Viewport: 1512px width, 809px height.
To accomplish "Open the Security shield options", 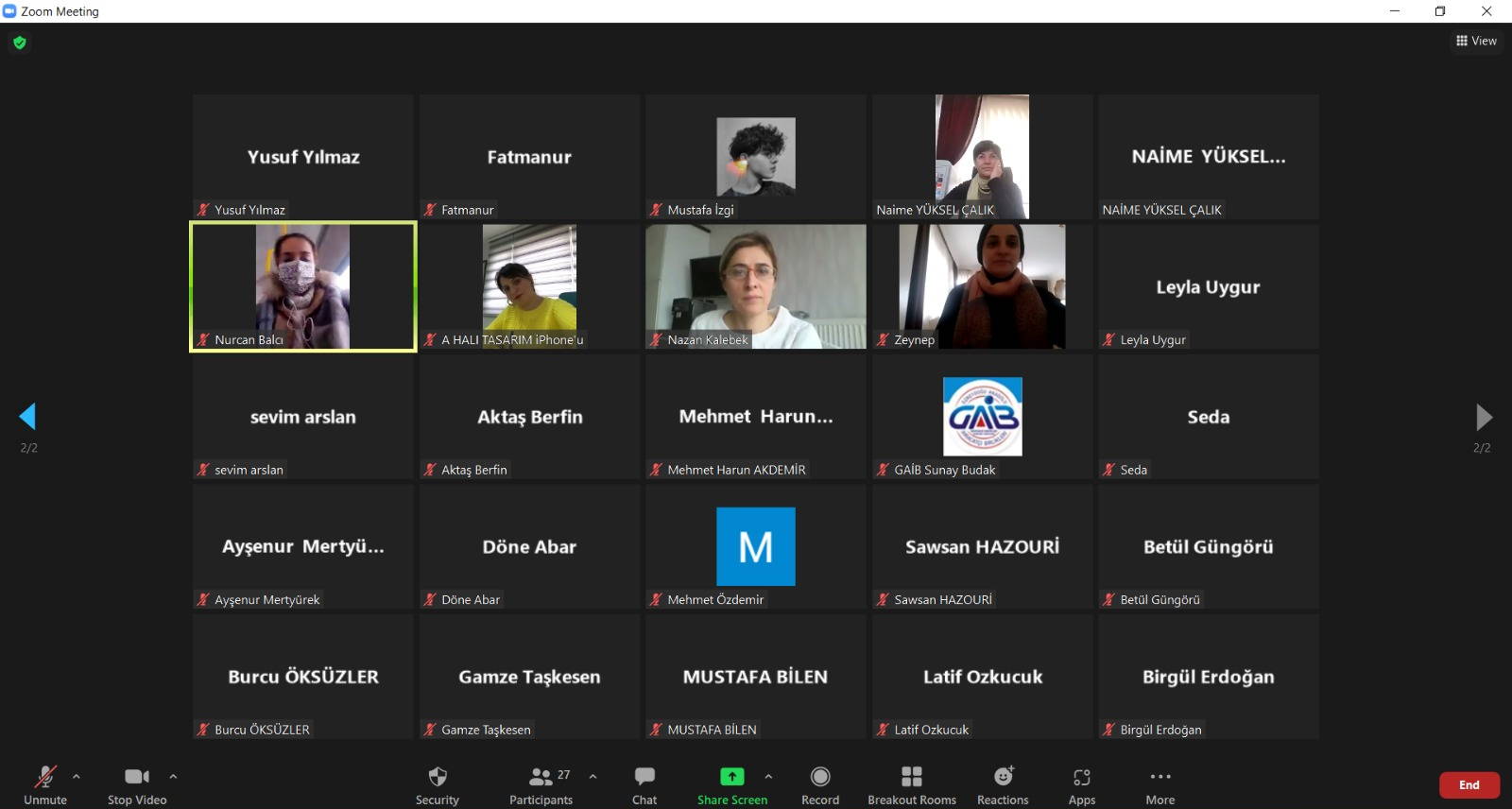I will 437,783.
